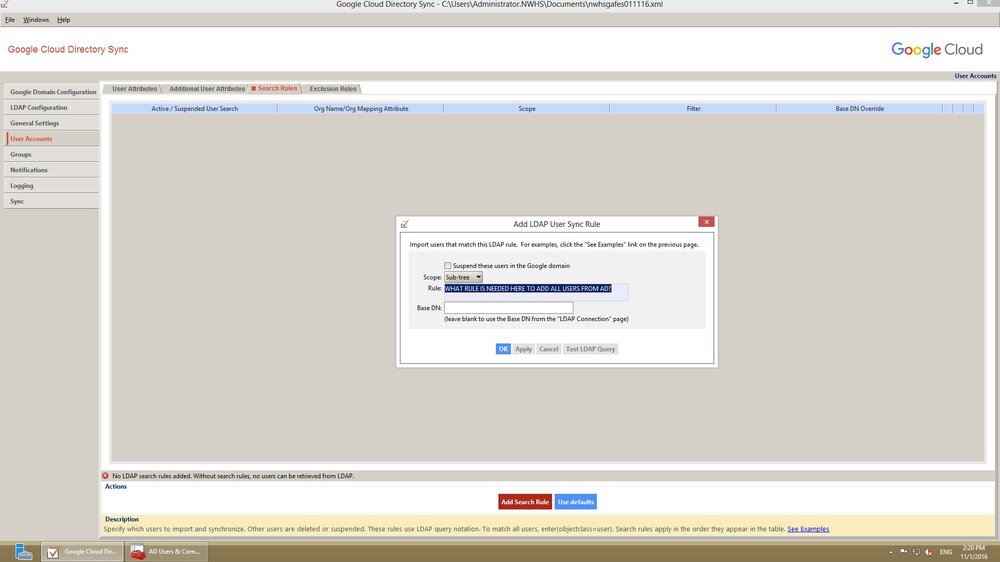This screenshot has height=562, width=1000.
Task: Click the Use defaults button
Action: pos(576,502)
